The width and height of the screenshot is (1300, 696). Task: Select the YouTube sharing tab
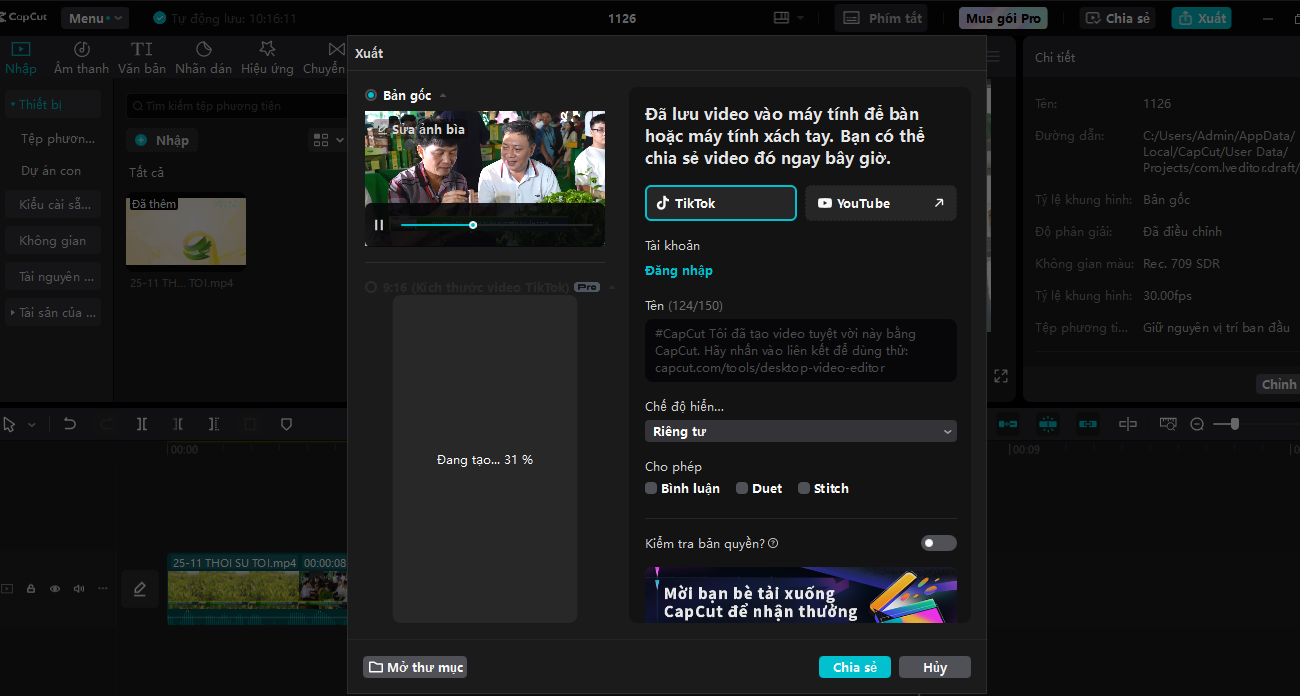881,203
